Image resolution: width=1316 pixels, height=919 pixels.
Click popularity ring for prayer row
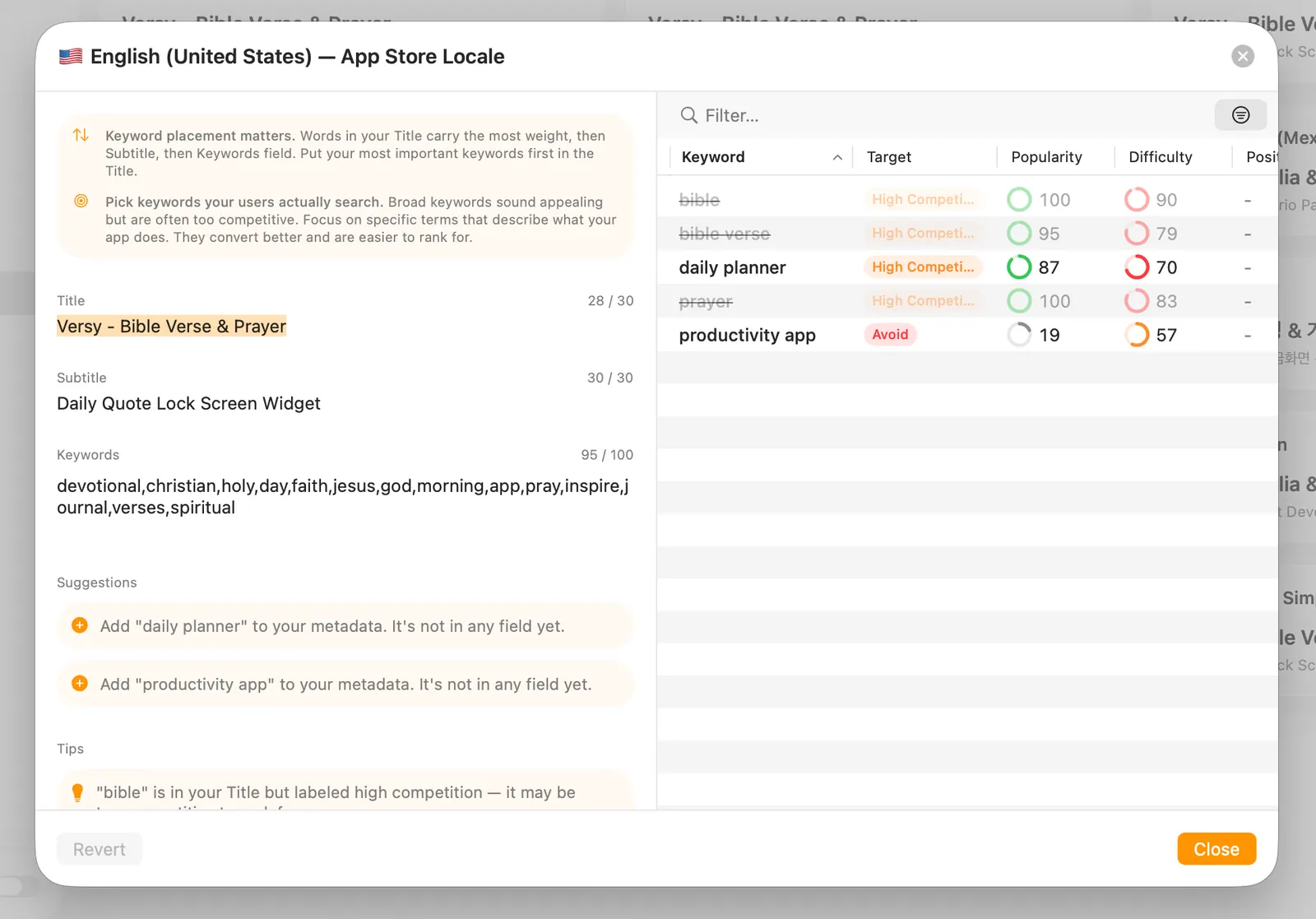point(1019,301)
